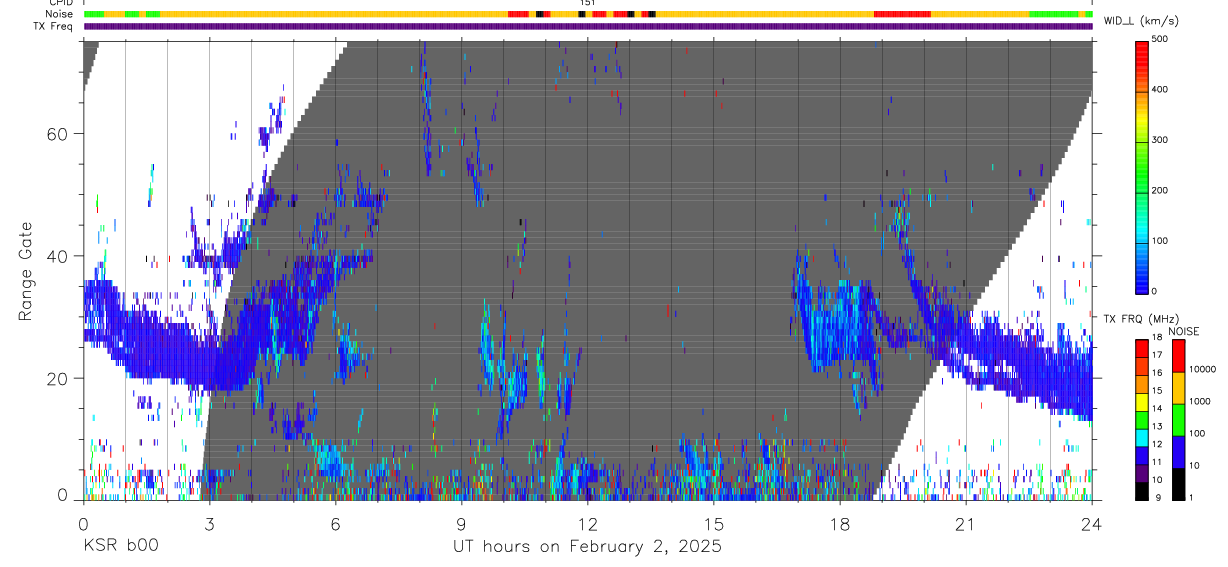This screenshot has height=567, width=1228.
Task: Click the 100 tick on width colorbar
Action: pos(1160,241)
